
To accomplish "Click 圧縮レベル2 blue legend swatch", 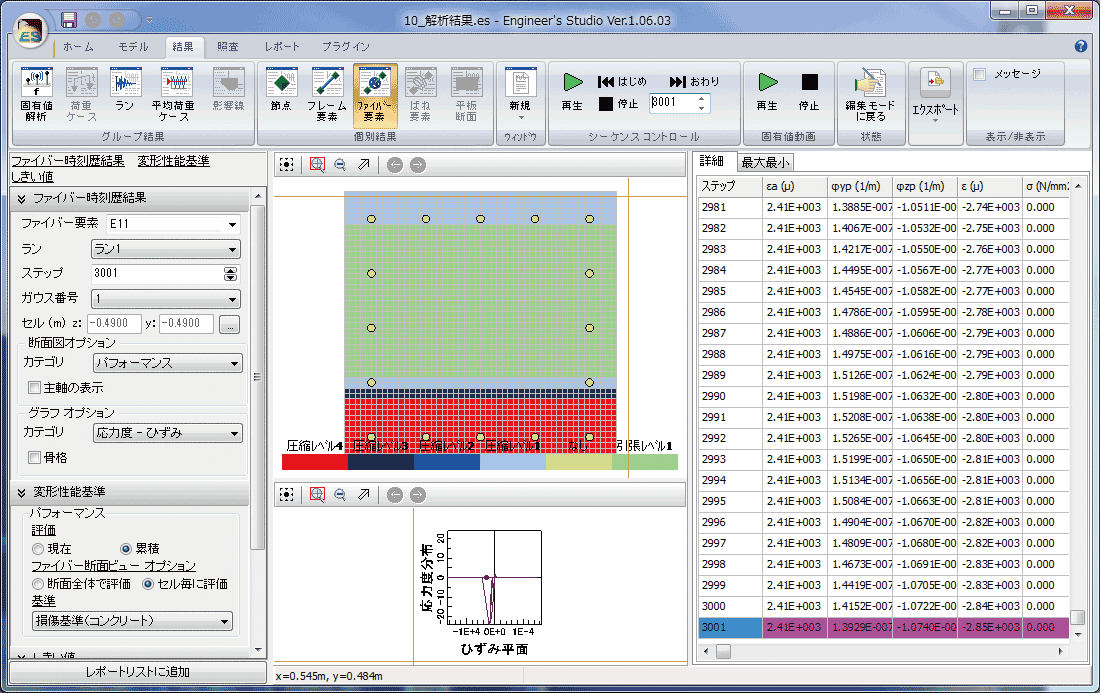I will [x=447, y=462].
